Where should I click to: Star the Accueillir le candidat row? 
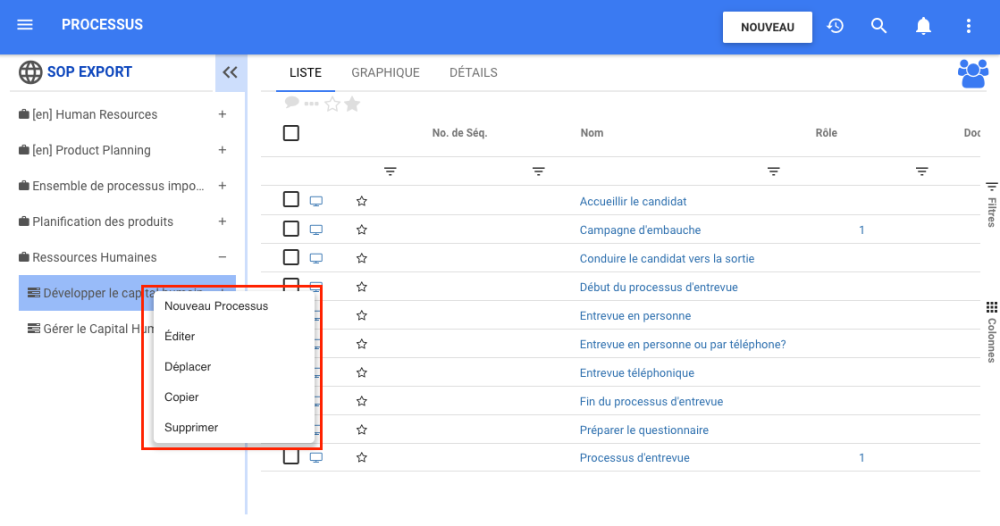tap(362, 201)
